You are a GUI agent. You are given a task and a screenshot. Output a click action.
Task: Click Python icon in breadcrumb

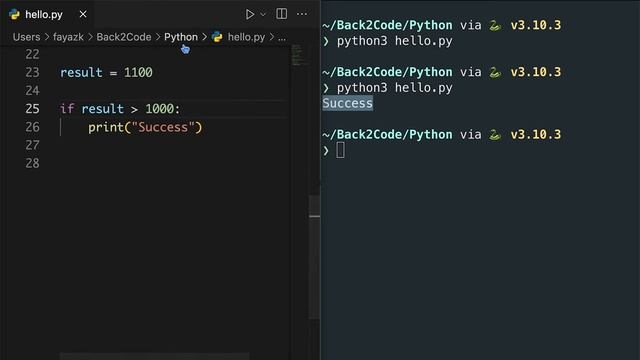pos(217,37)
